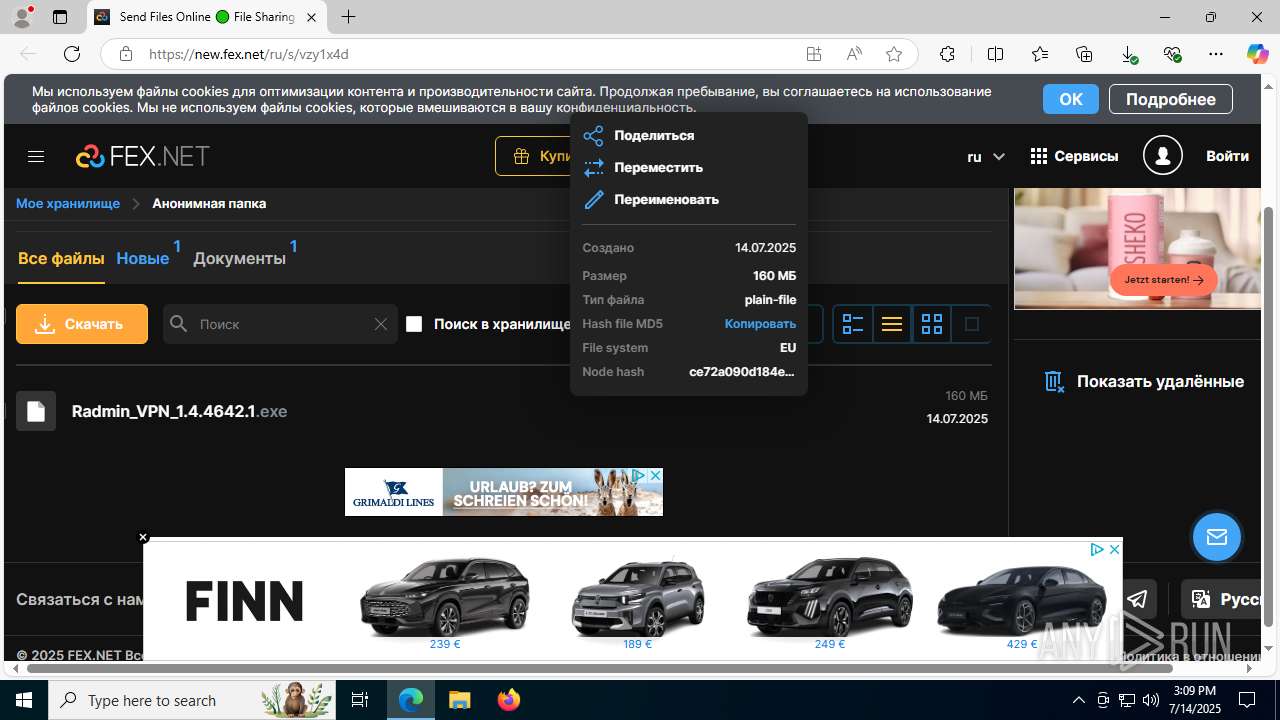Viewport: 1280px width, 720px height.
Task: Open the blue mail chat bubble
Action: tap(1217, 538)
